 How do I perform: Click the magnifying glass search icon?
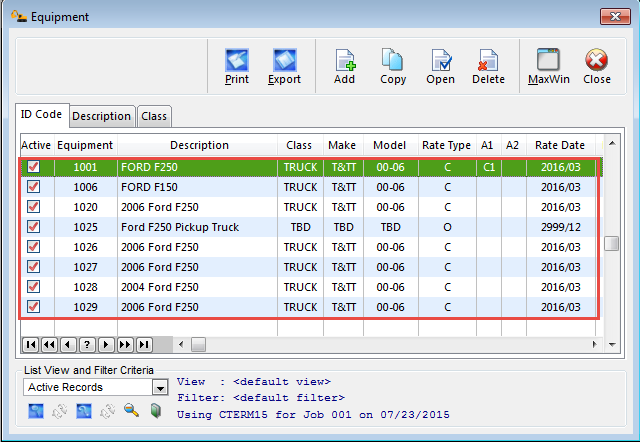131,411
